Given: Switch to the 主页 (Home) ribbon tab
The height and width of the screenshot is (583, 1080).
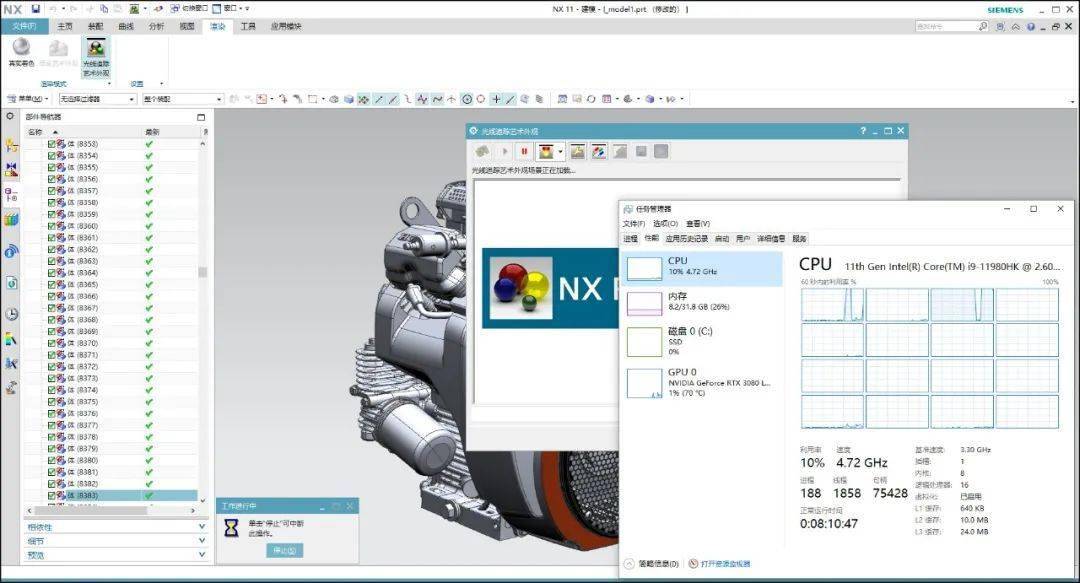Looking at the screenshot, I should [x=65, y=26].
